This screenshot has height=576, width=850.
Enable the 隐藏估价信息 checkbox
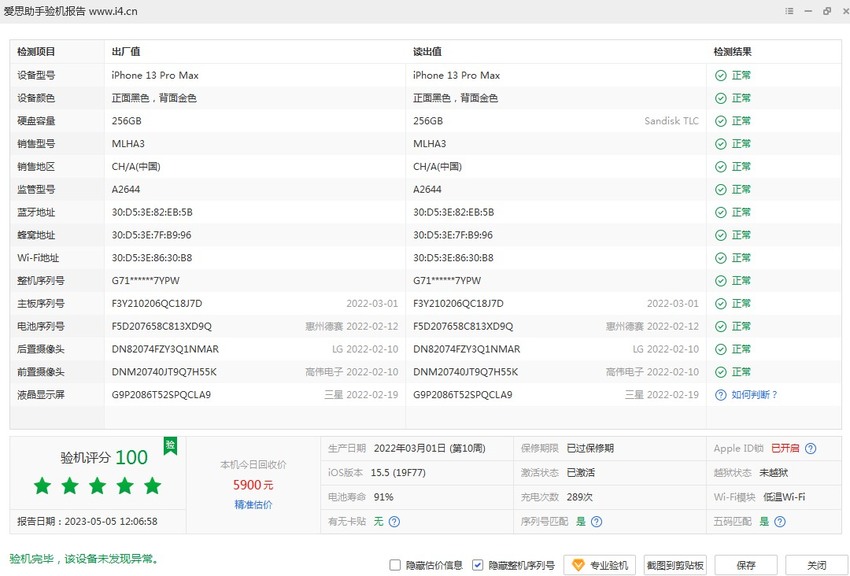point(395,565)
